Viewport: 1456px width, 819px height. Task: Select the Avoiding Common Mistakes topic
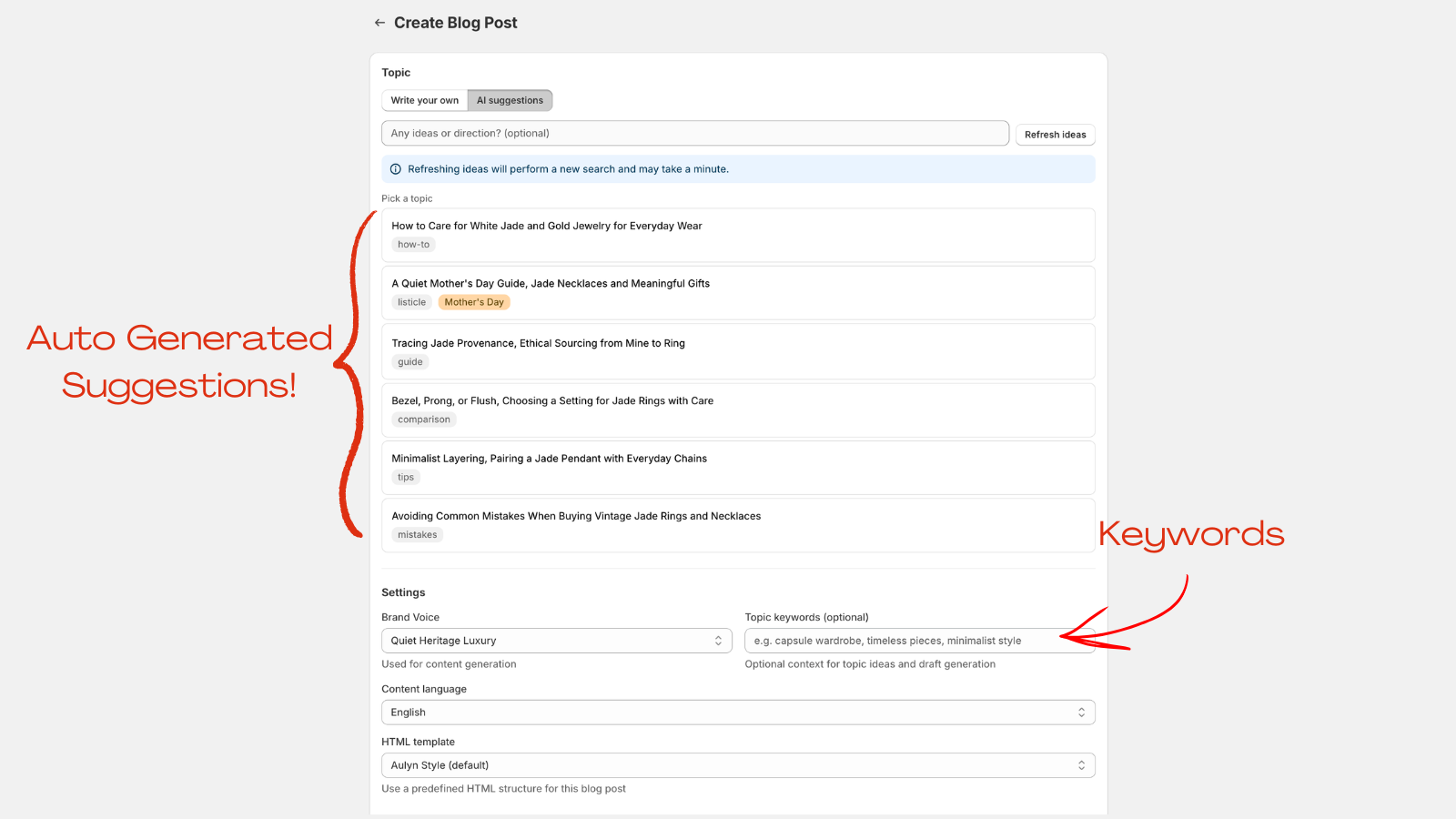pos(737,525)
